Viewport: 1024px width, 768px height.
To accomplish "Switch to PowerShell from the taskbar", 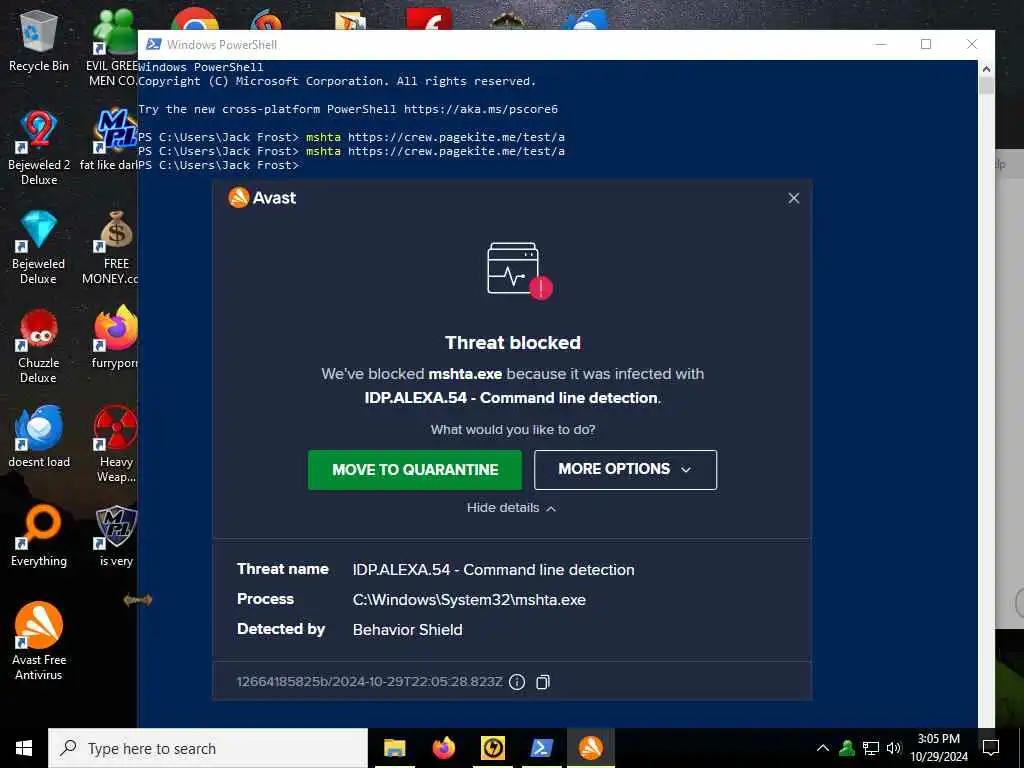I will pyautogui.click(x=541, y=748).
